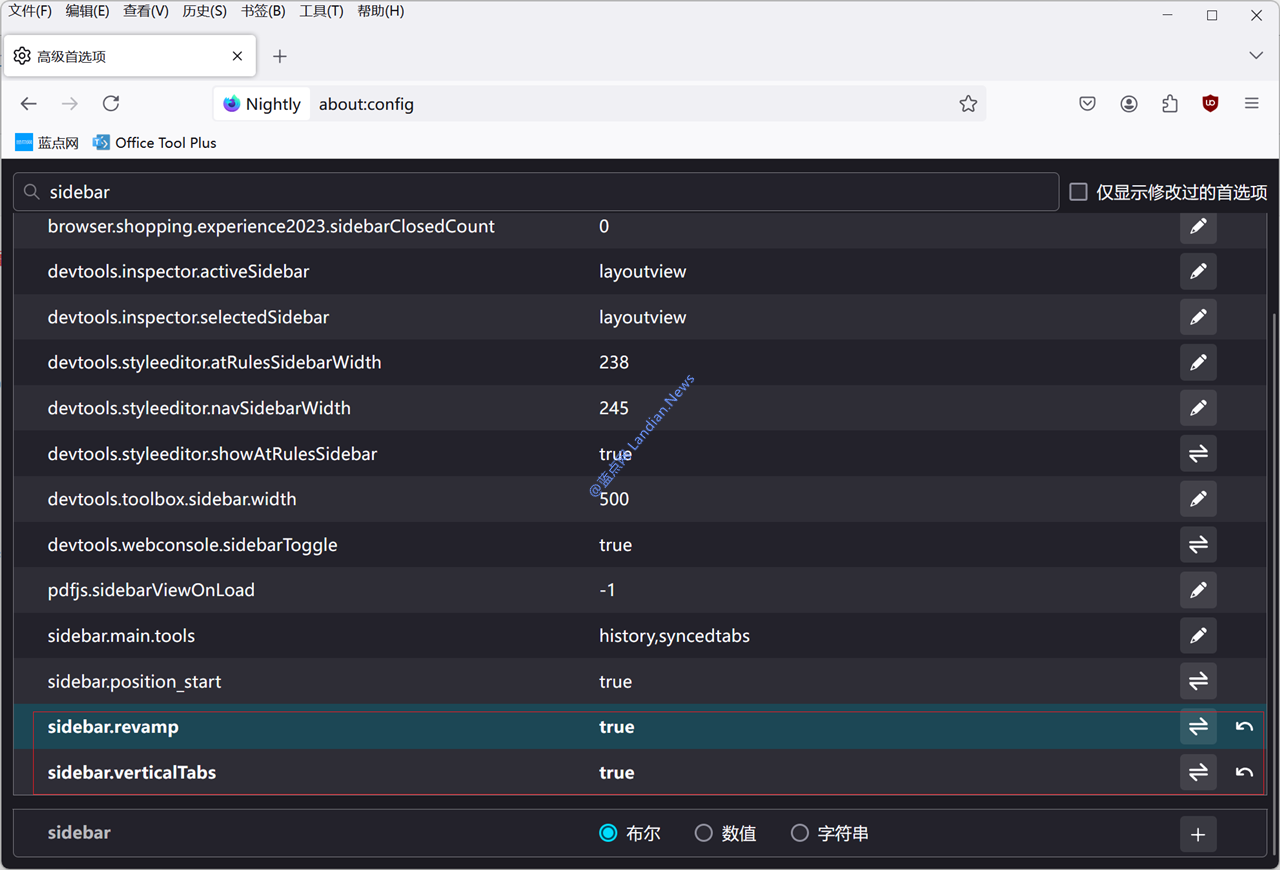Screen dimensions: 1280x870
Task: Bookmark this page with the star icon
Action: click(x=968, y=104)
